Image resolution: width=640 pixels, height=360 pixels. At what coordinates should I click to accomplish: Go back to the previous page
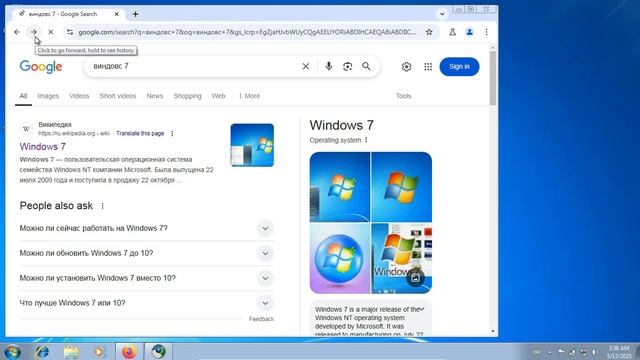[x=17, y=32]
